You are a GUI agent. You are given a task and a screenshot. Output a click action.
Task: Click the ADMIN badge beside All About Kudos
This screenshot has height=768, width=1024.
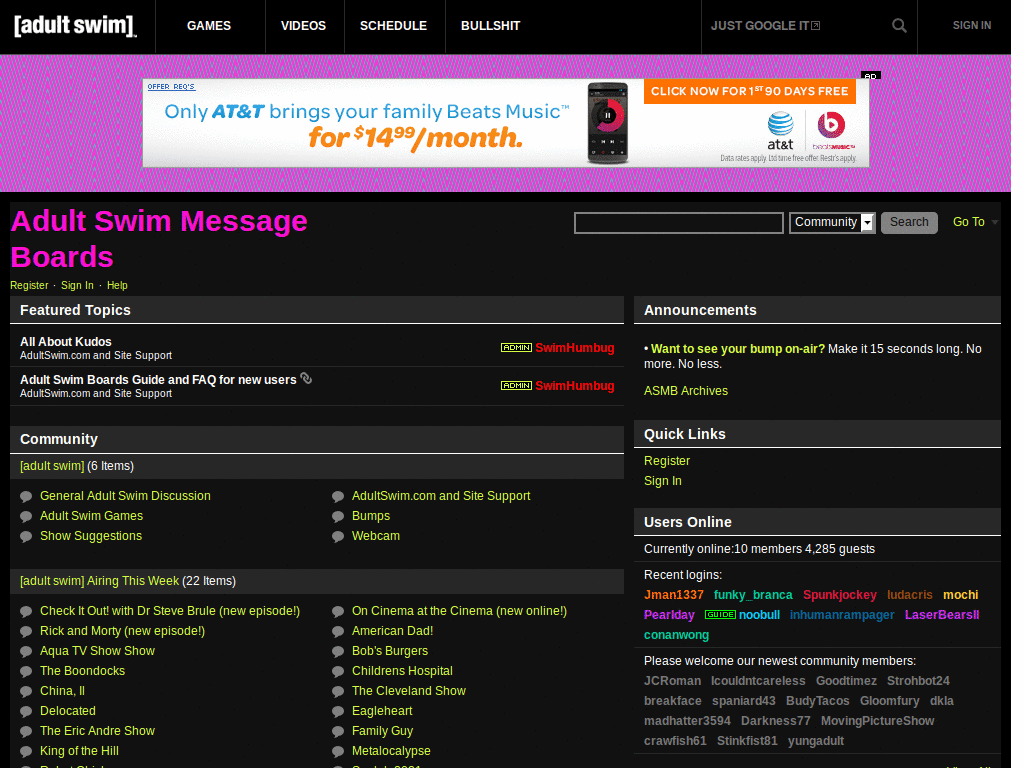[x=516, y=348]
